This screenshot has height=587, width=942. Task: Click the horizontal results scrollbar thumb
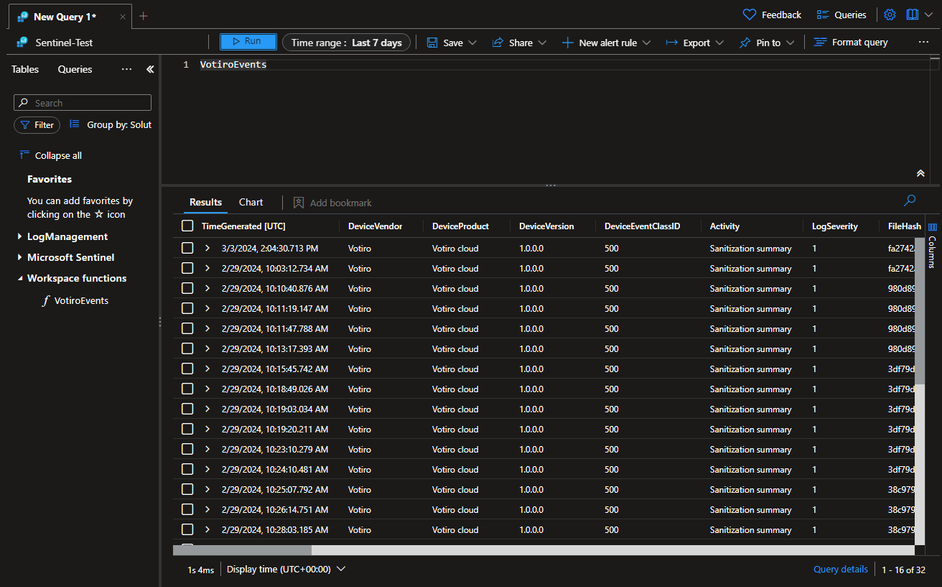(x=242, y=550)
